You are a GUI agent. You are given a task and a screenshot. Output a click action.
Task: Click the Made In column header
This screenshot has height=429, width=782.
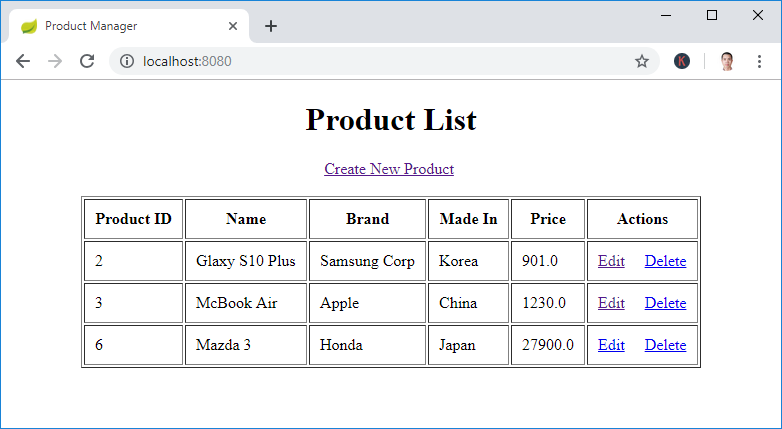point(468,219)
